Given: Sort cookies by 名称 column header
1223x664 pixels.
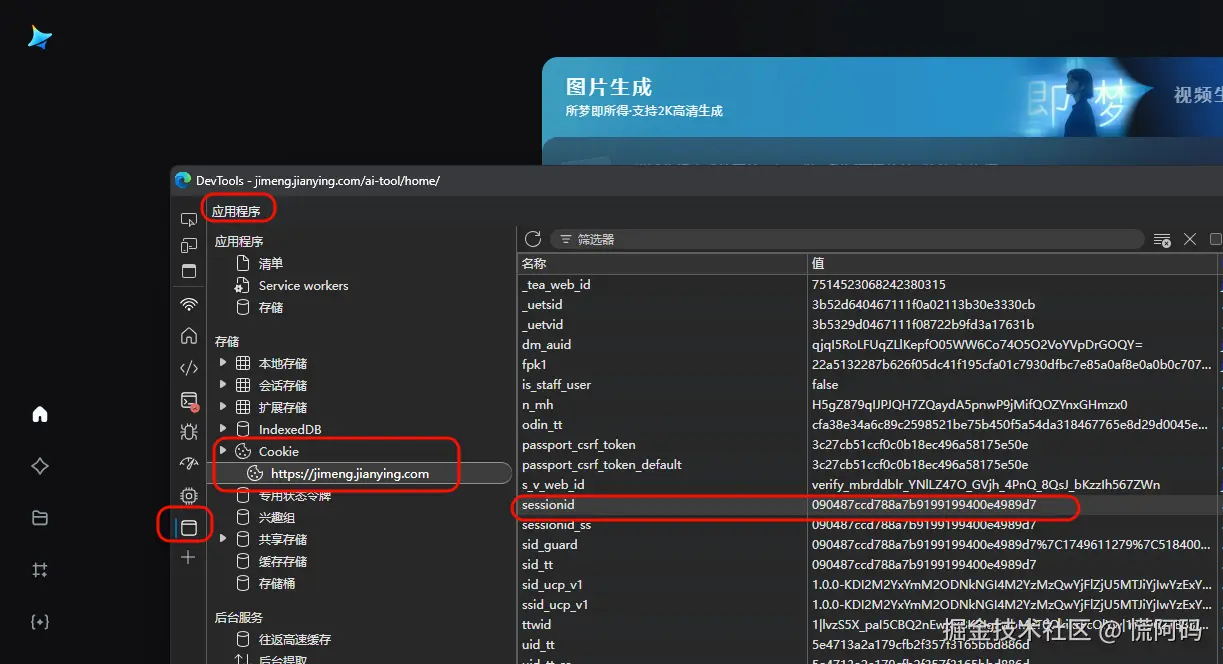Looking at the screenshot, I should 662,263.
